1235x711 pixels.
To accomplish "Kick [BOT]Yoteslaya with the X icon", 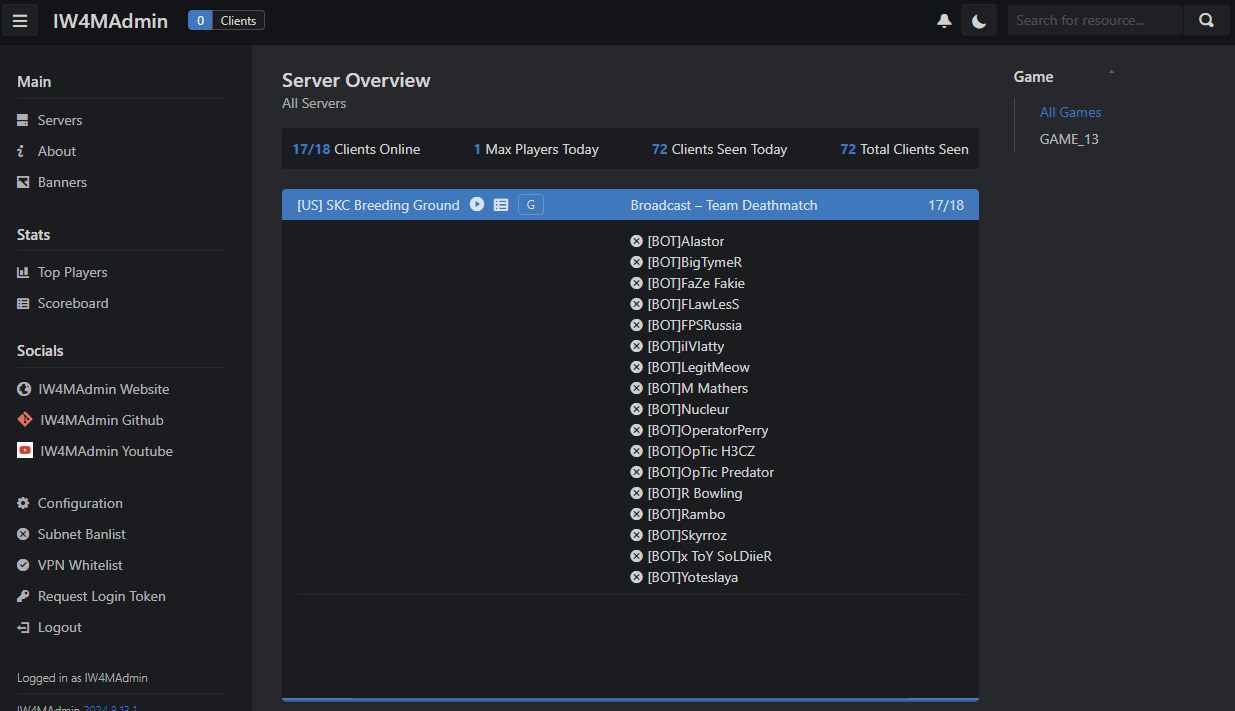I will (x=636, y=577).
